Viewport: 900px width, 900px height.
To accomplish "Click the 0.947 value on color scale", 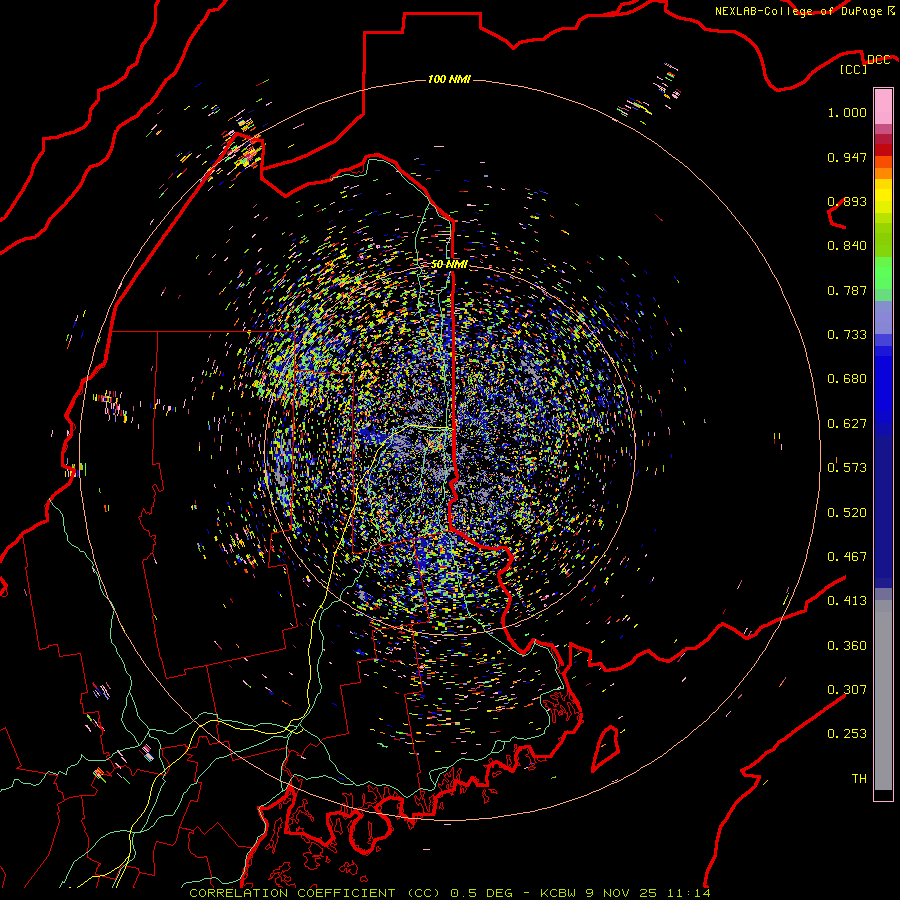I will click(847, 157).
